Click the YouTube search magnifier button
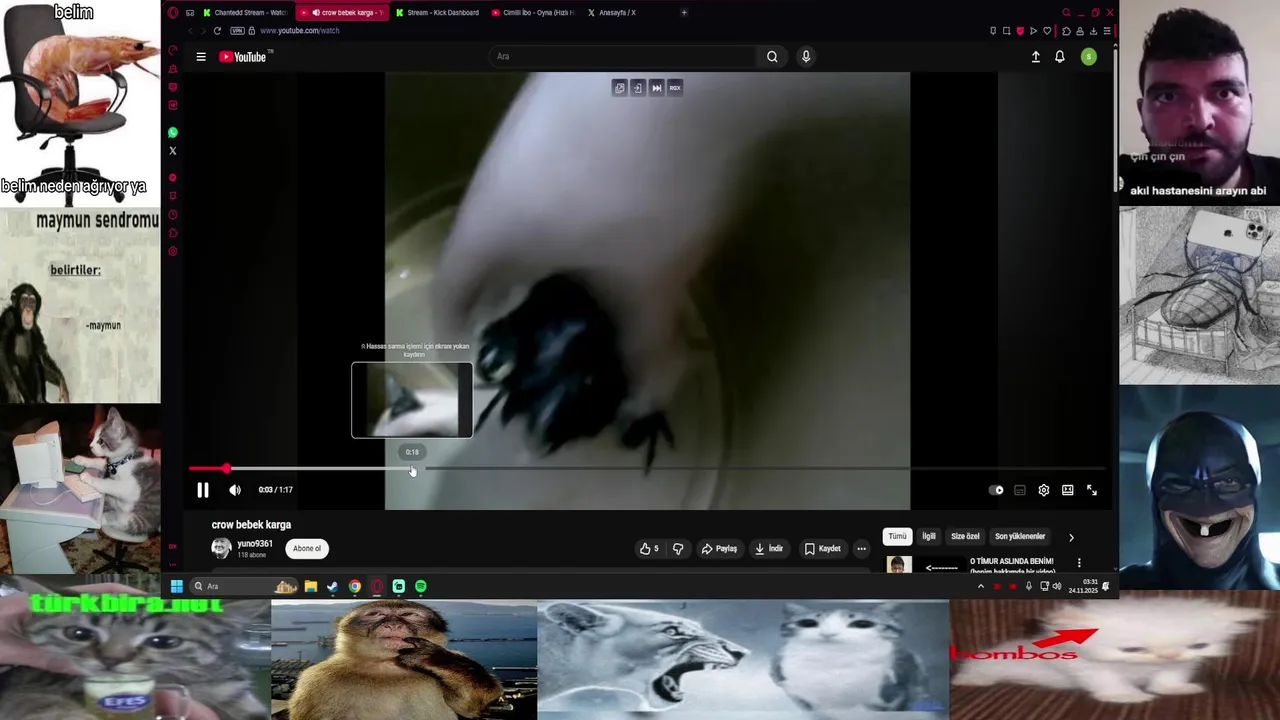 pos(772,57)
